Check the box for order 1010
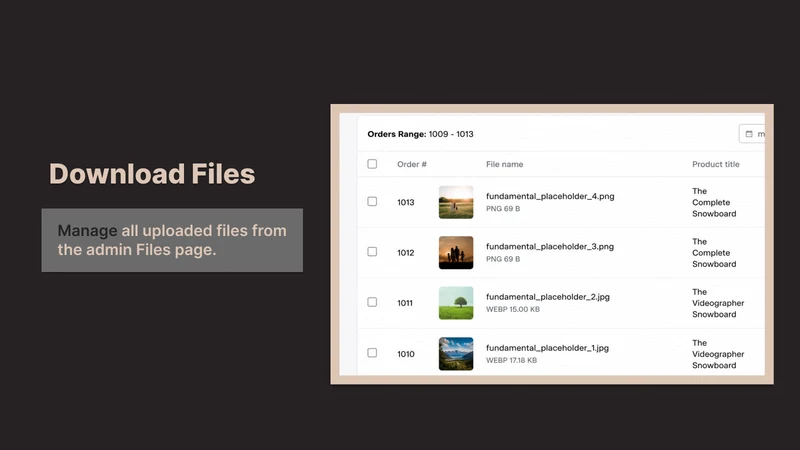The width and height of the screenshot is (800, 450). (x=372, y=353)
